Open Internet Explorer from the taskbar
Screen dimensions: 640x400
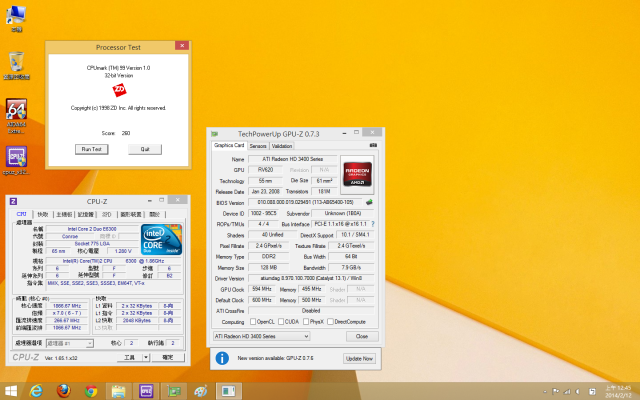tap(36, 391)
